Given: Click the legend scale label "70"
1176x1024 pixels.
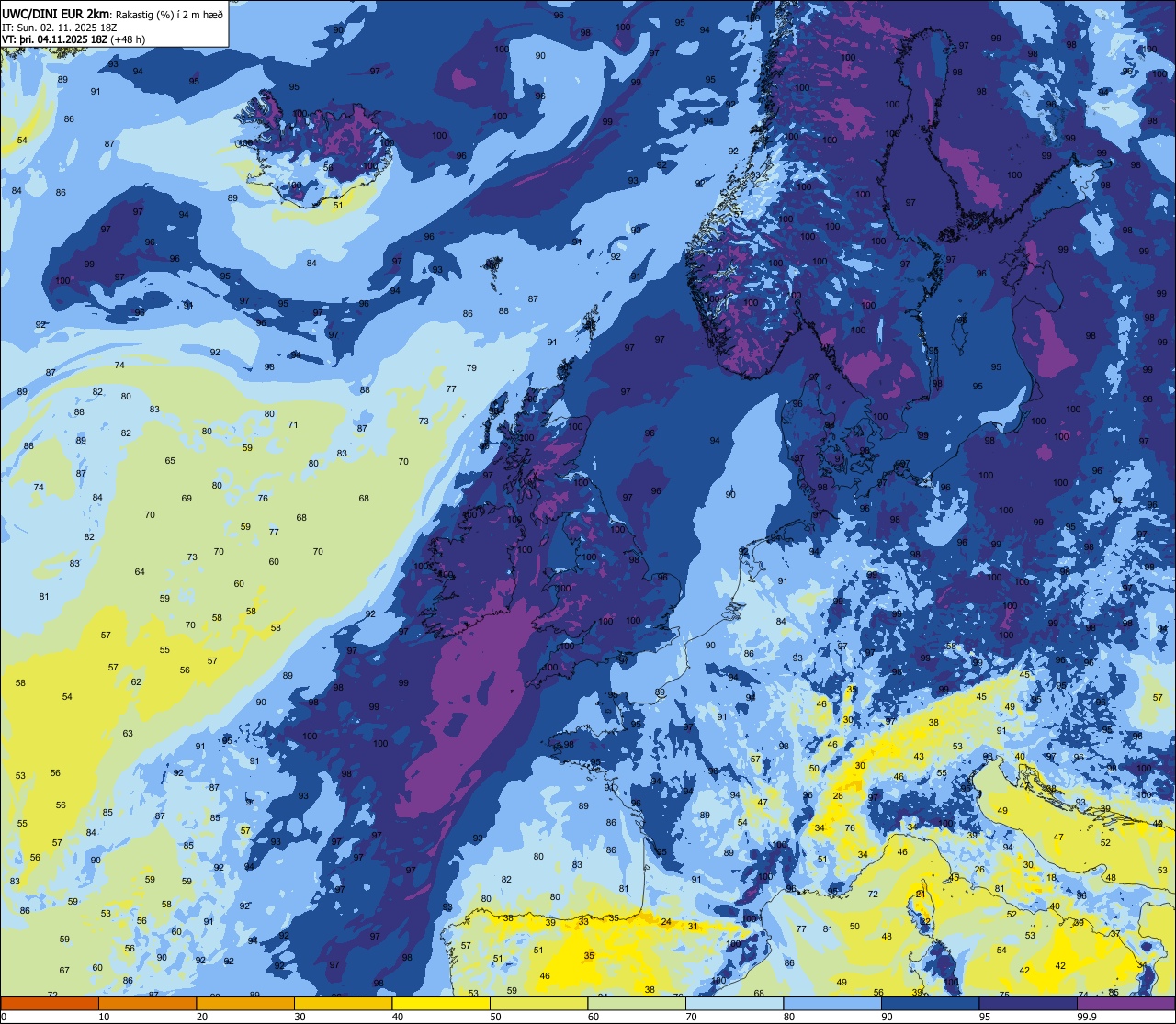Looking at the screenshot, I should tap(692, 1017).
